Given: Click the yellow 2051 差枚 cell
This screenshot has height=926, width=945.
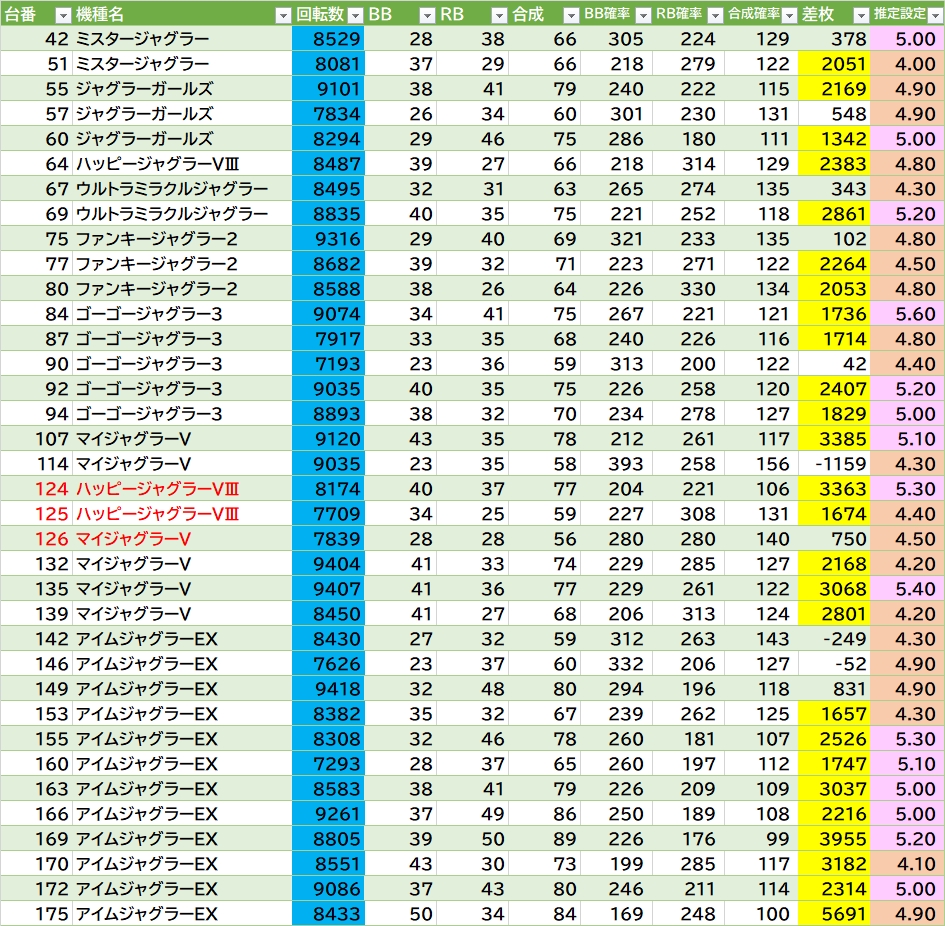Looking at the screenshot, I should (834, 64).
